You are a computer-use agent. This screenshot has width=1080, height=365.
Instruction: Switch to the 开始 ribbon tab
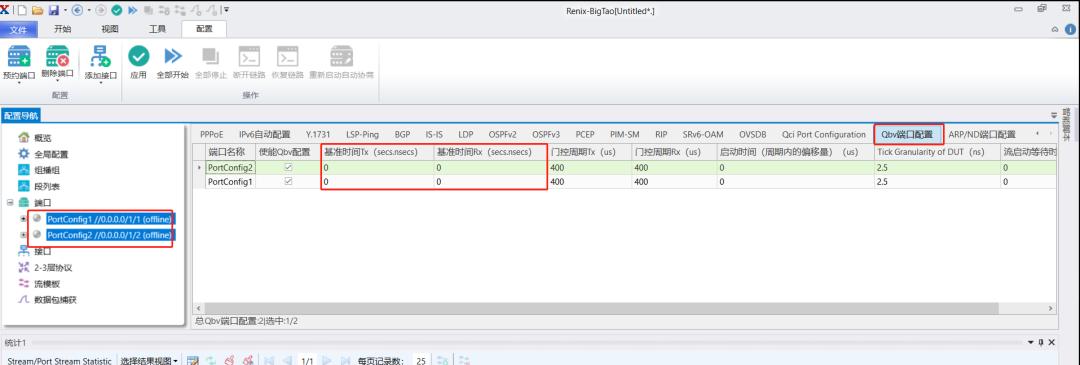pyautogui.click(x=63, y=29)
